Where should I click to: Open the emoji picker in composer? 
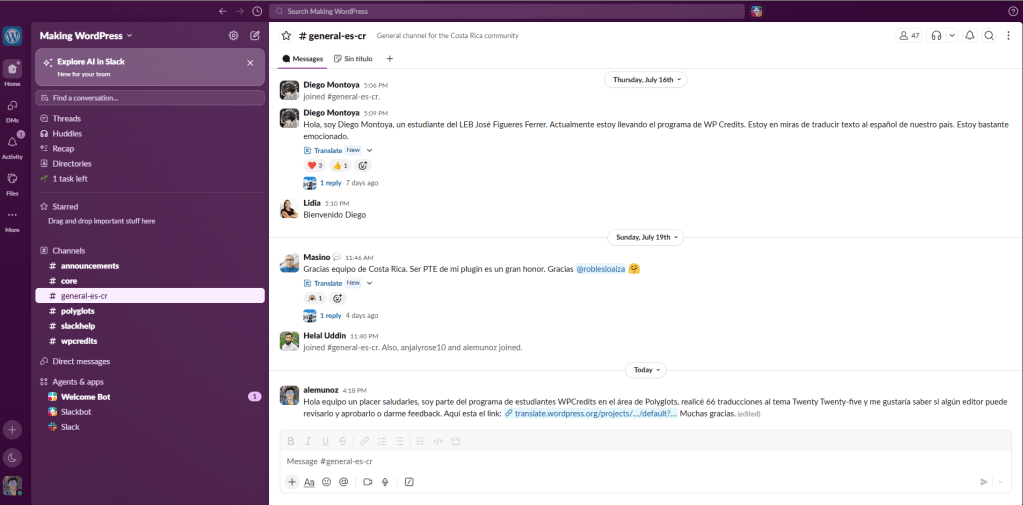(326, 482)
